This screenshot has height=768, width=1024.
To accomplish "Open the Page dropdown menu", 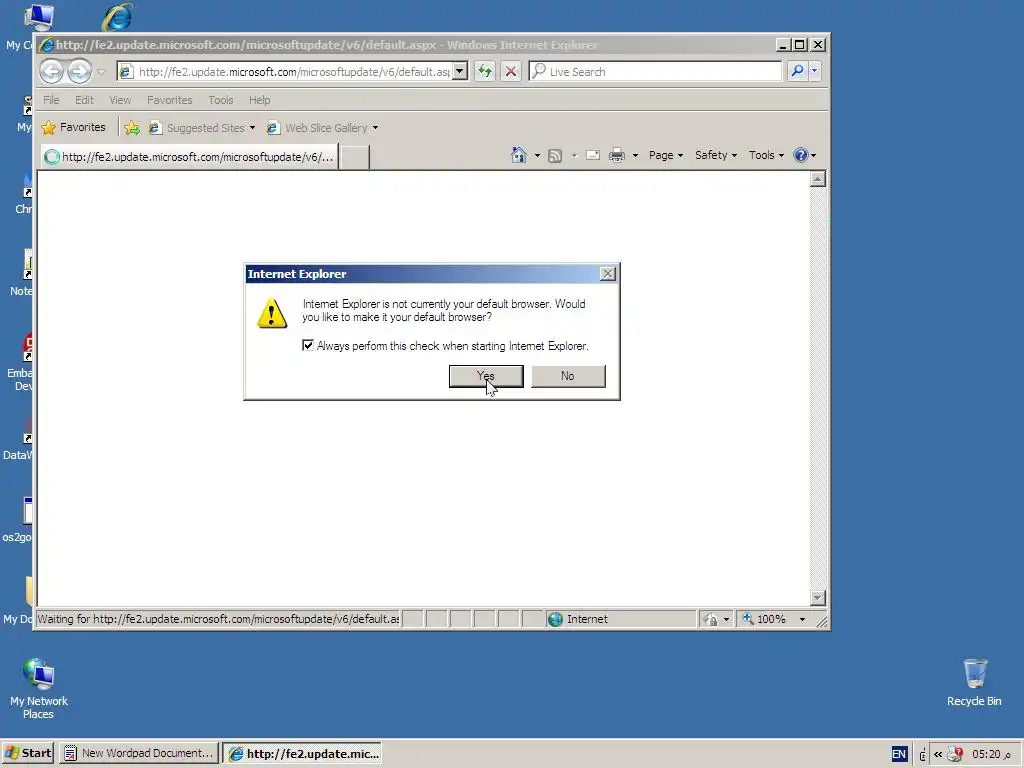I will click(665, 155).
